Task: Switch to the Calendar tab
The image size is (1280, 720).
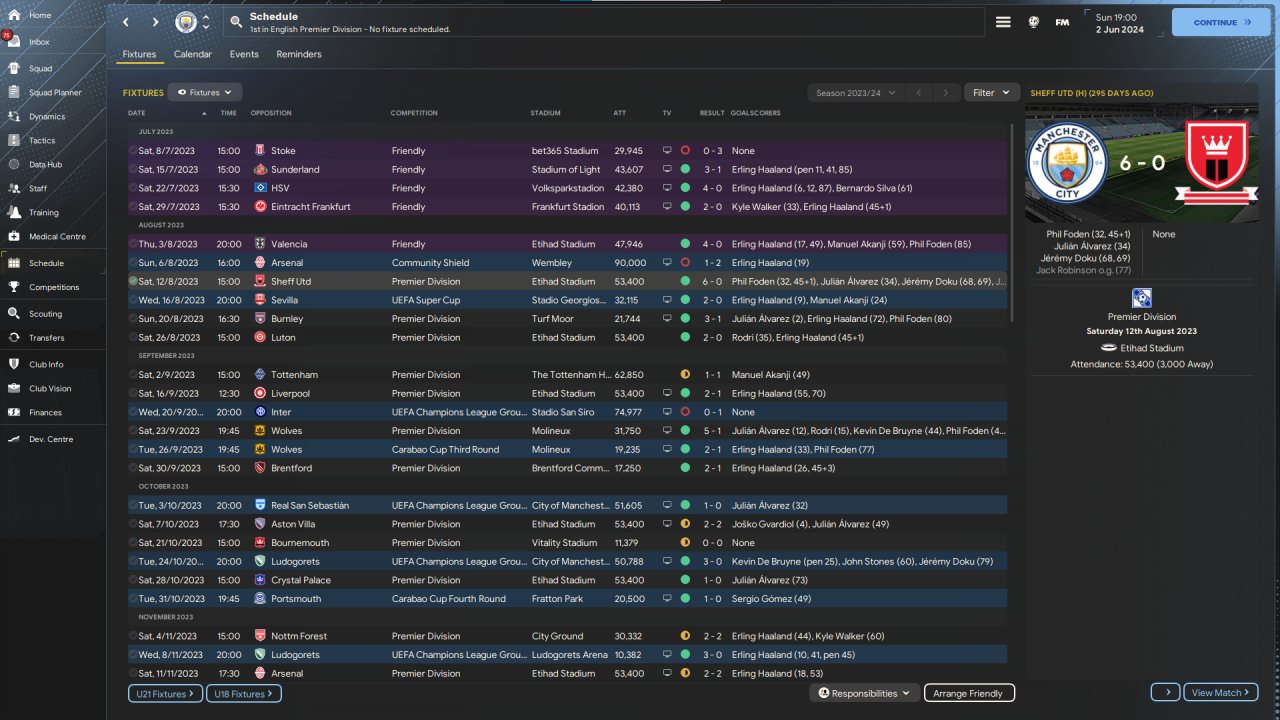Action: pos(193,54)
